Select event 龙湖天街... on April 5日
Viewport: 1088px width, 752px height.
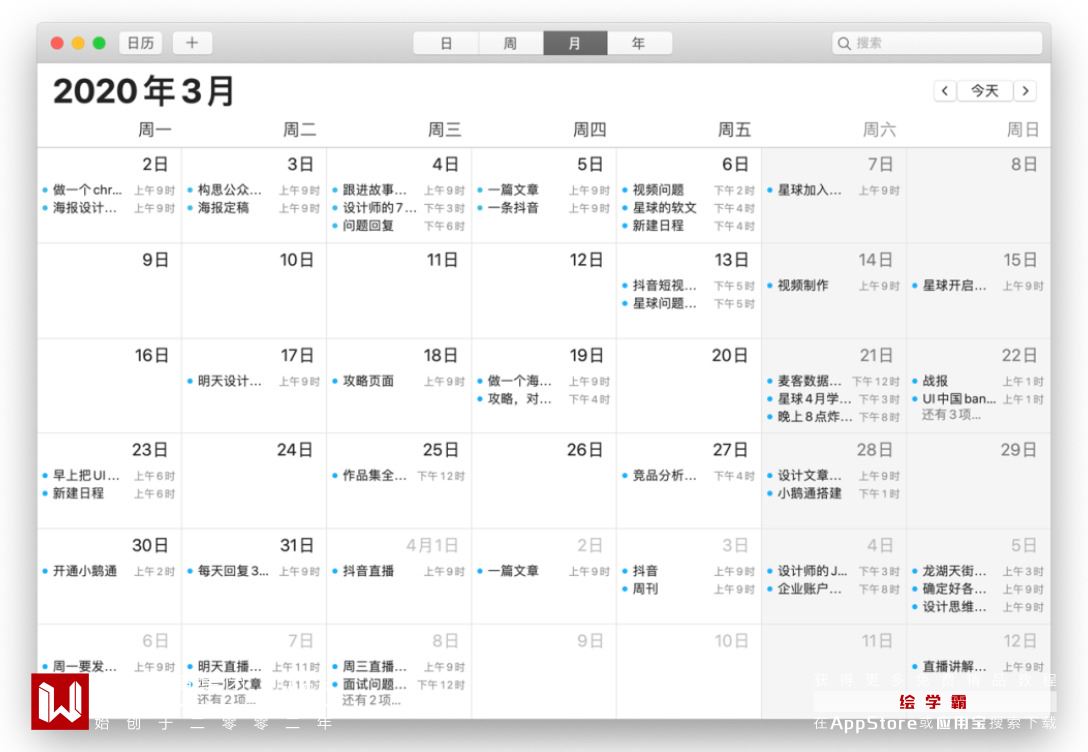point(979,571)
